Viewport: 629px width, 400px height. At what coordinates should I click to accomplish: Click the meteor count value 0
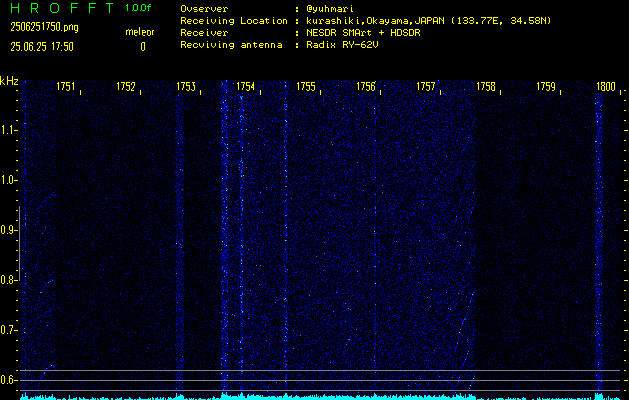pyautogui.click(x=143, y=47)
